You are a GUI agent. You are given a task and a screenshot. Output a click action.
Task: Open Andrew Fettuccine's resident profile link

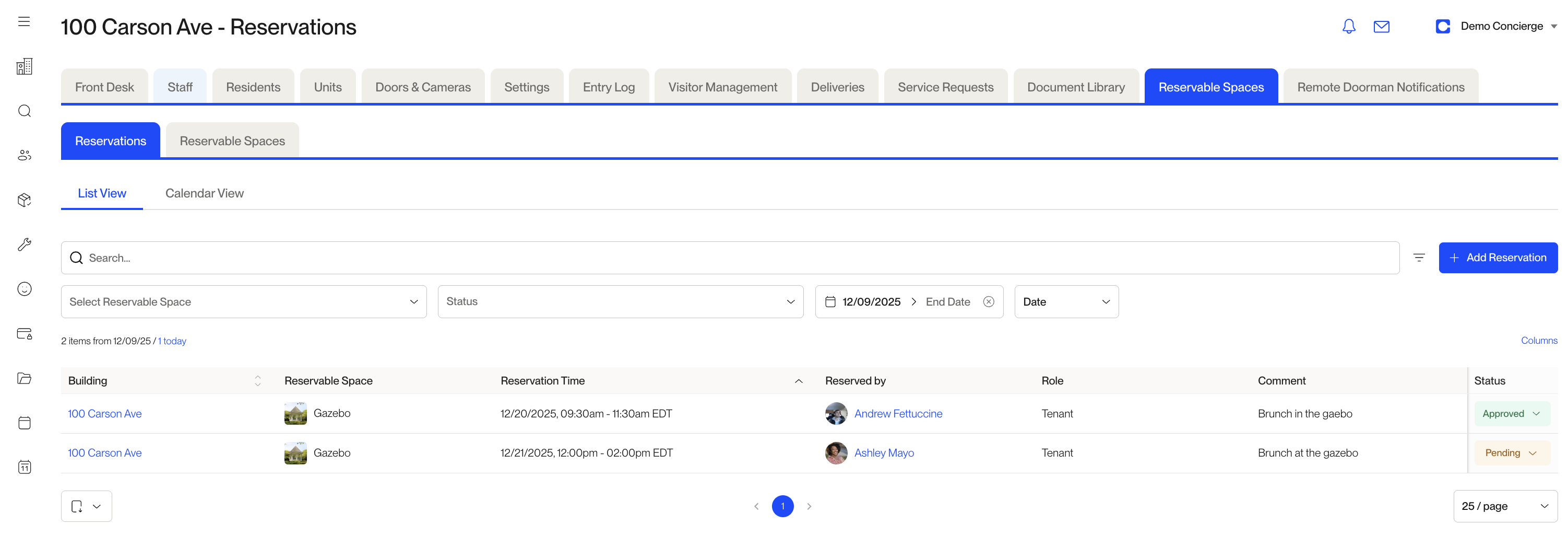pos(898,413)
